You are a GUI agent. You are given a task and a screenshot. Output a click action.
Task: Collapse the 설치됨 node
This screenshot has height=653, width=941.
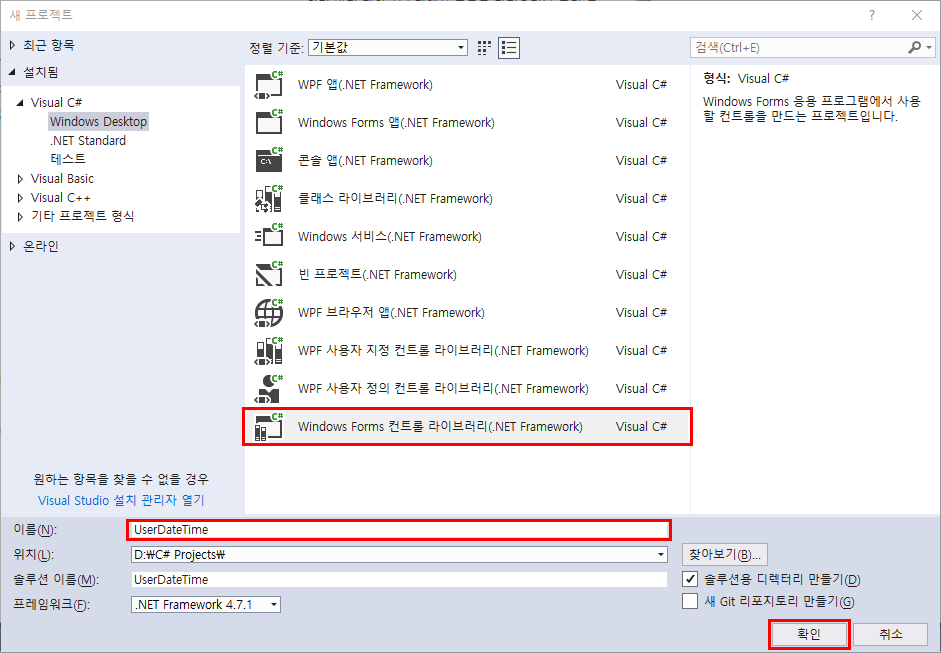tap(13, 72)
